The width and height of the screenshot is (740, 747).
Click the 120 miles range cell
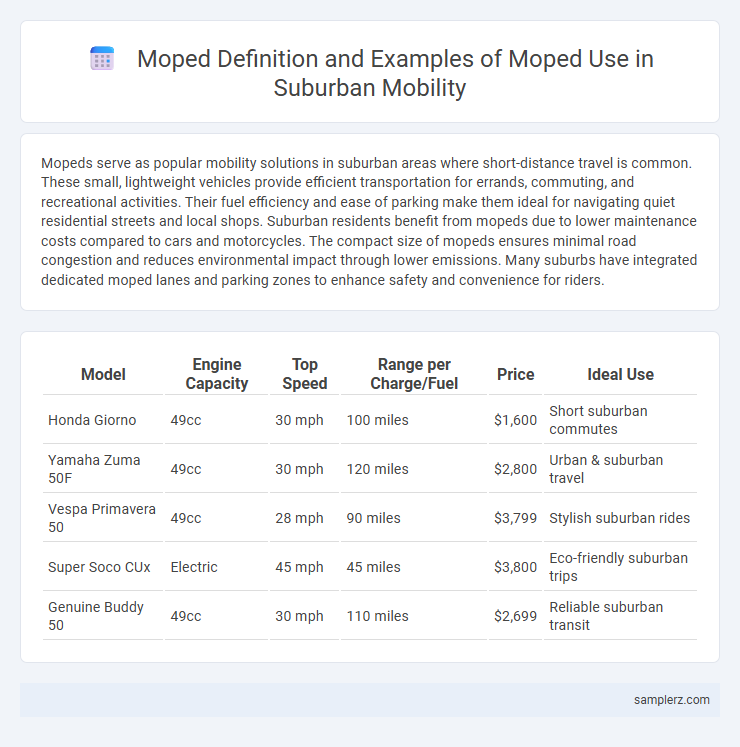(x=414, y=469)
